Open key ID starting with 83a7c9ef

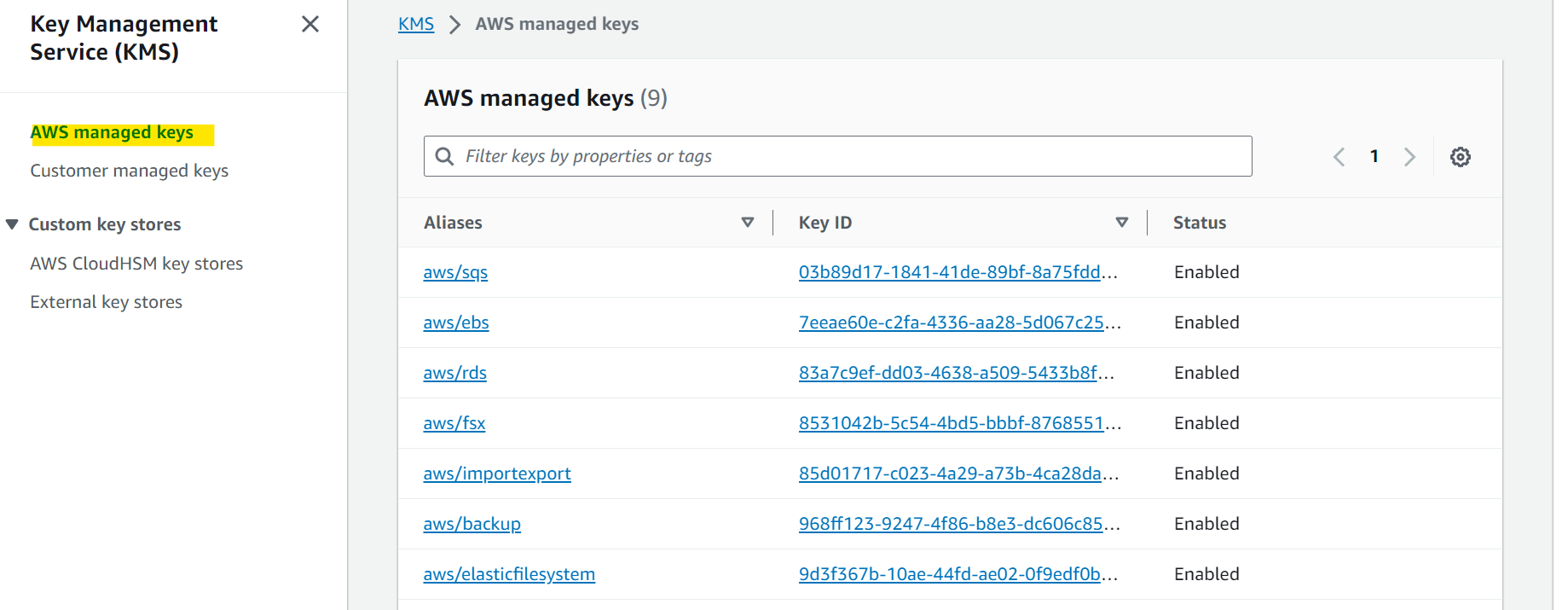(956, 373)
